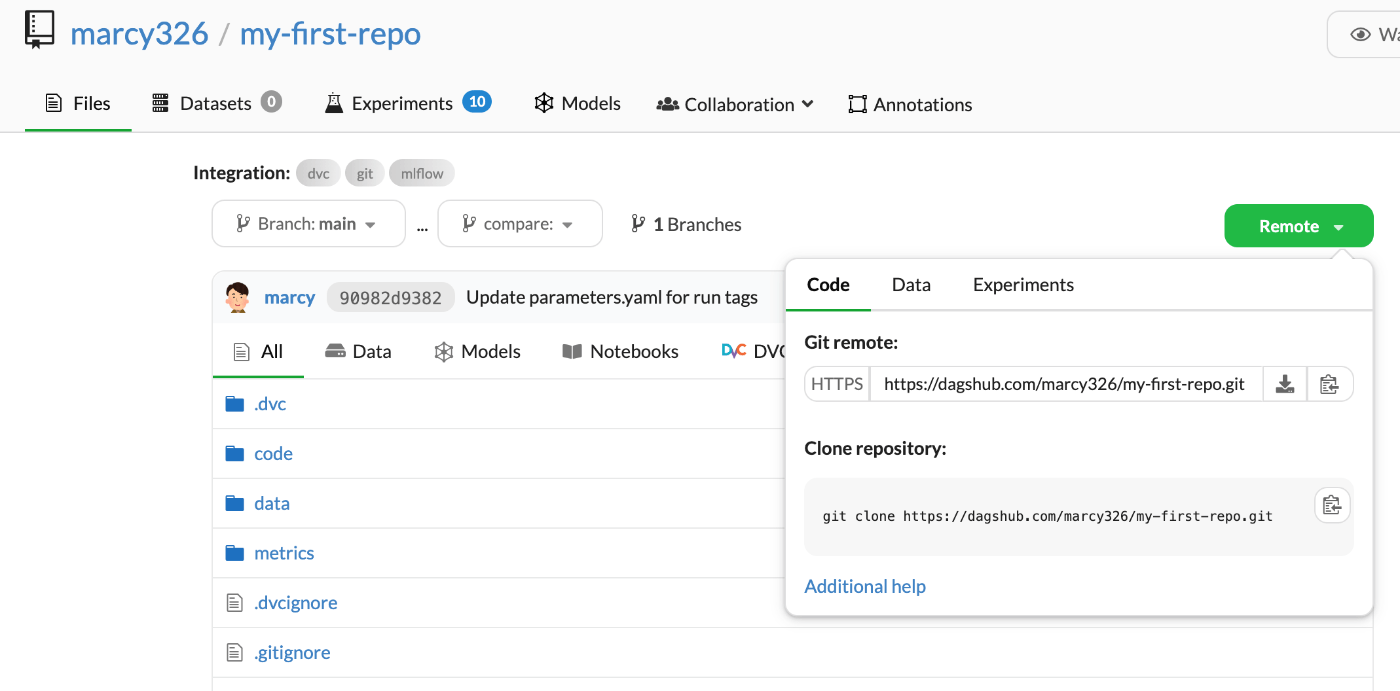1400x691 pixels.
Task: Select the Code tab in Remote popup
Action: (828, 285)
